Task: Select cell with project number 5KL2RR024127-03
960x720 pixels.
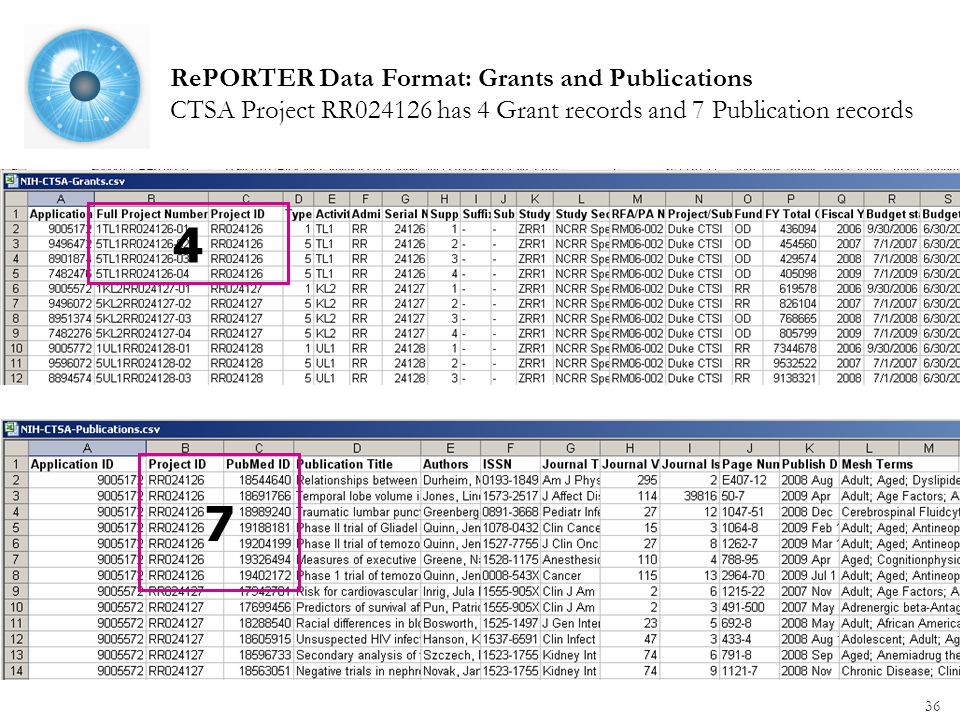Action: [x=151, y=318]
